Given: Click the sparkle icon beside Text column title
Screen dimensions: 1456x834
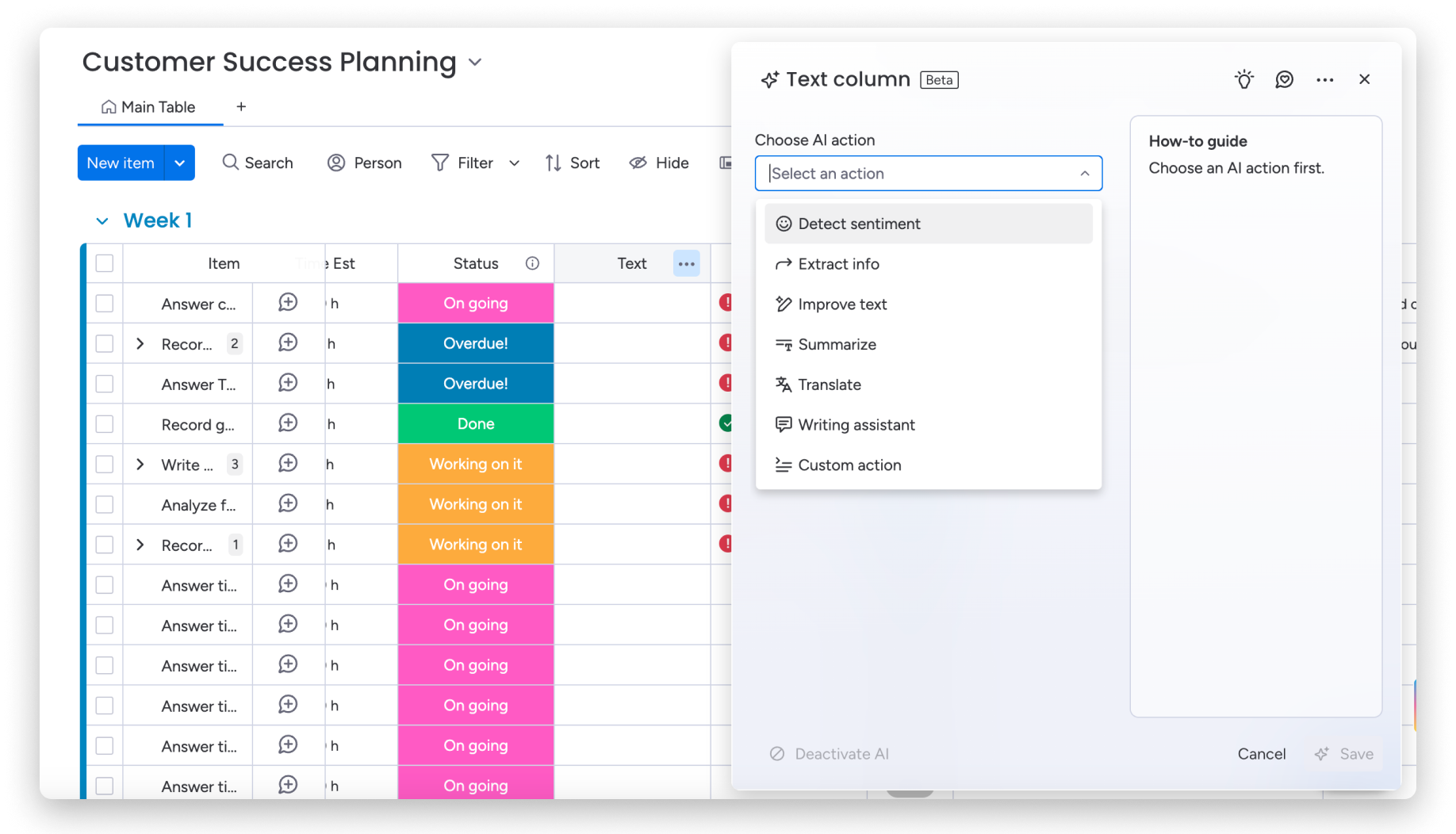Looking at the screenshot, I should point(769,80).
